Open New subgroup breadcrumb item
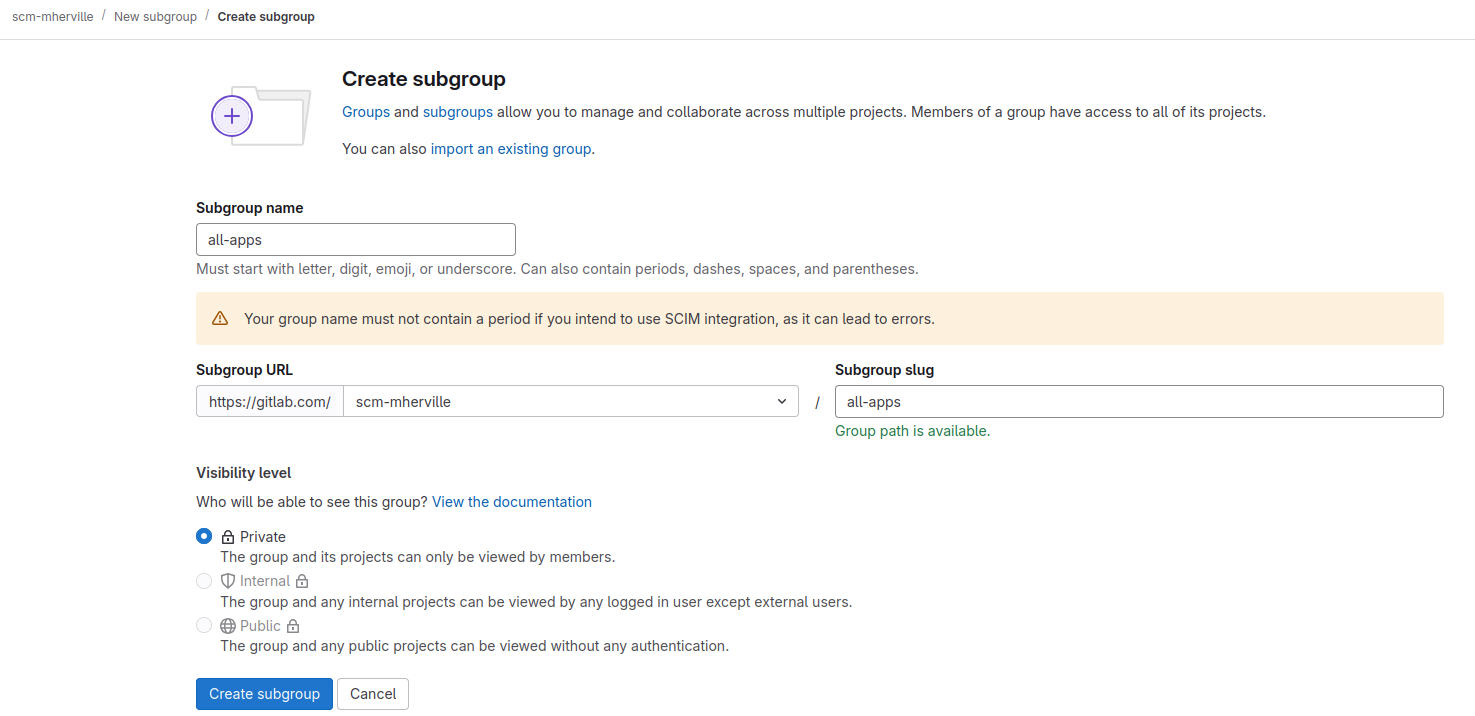The height and width of the screenshot is (716, 1475). point(155,17)
